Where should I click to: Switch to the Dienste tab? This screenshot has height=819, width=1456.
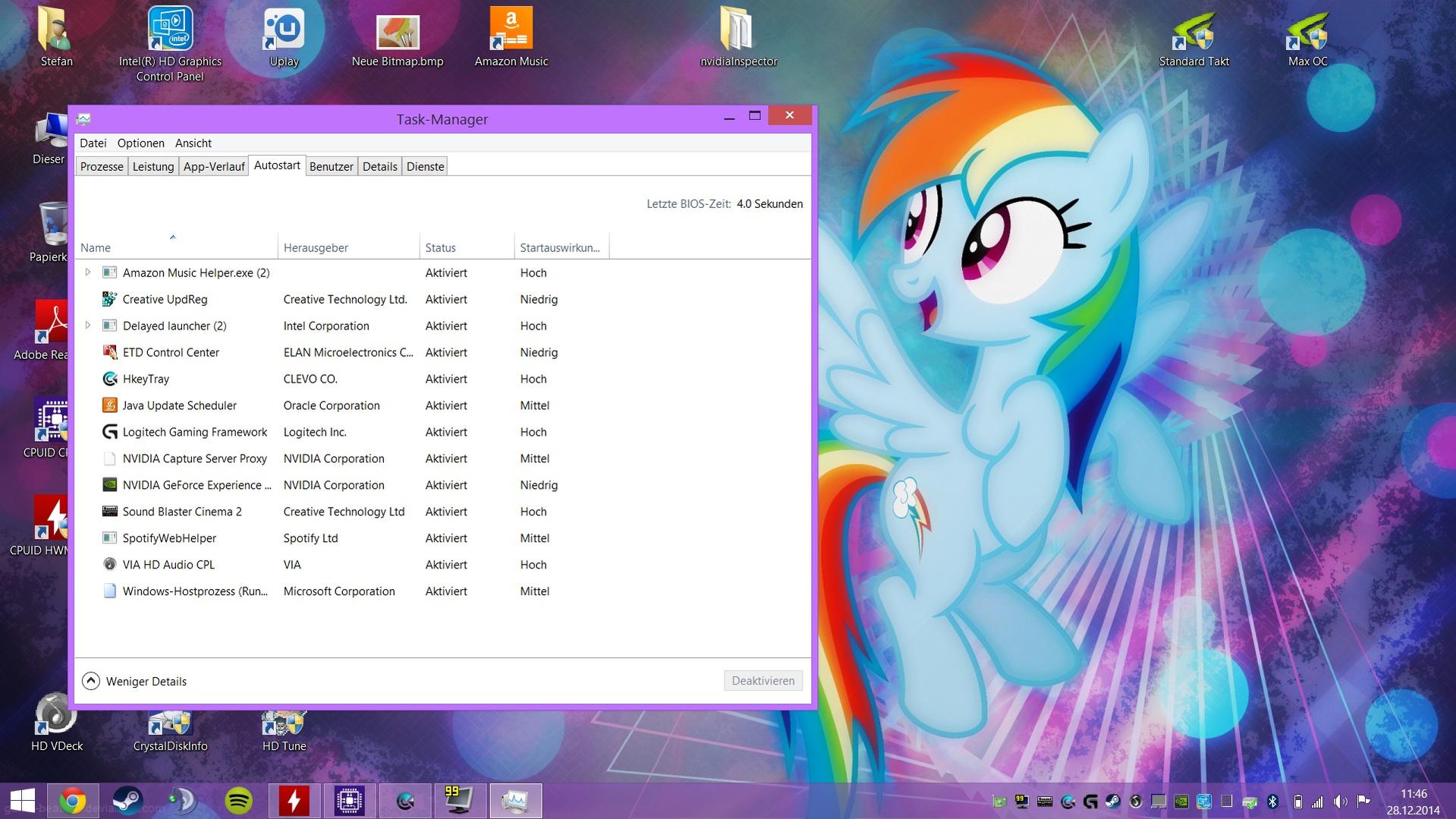(426, 166)
